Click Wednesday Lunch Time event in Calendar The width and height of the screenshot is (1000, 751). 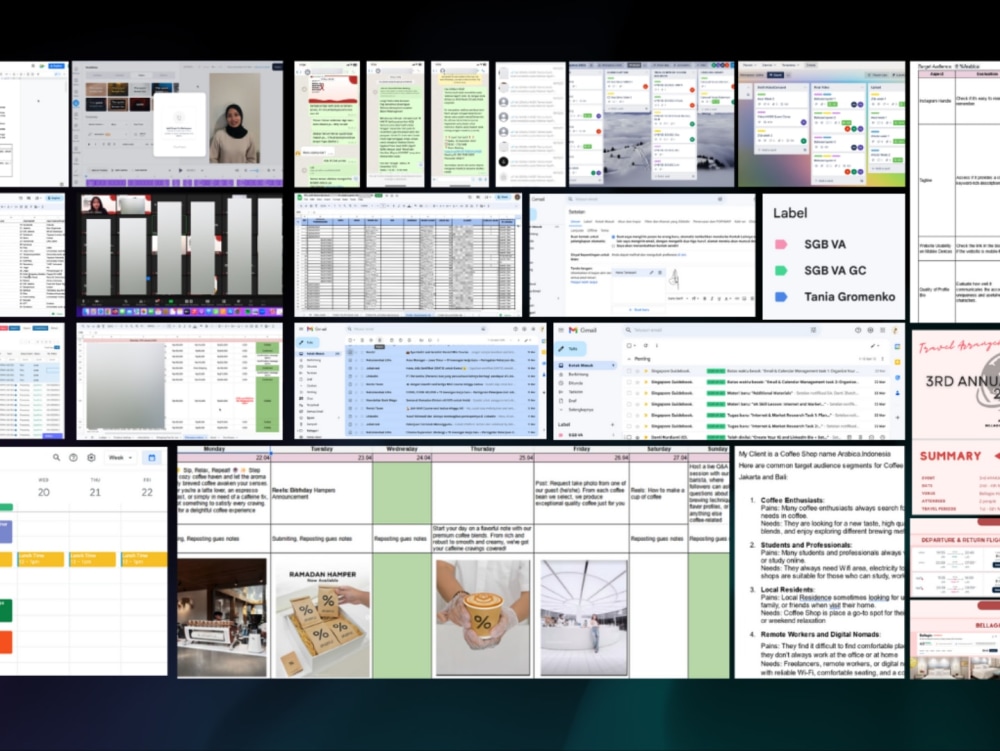point(40,559)
